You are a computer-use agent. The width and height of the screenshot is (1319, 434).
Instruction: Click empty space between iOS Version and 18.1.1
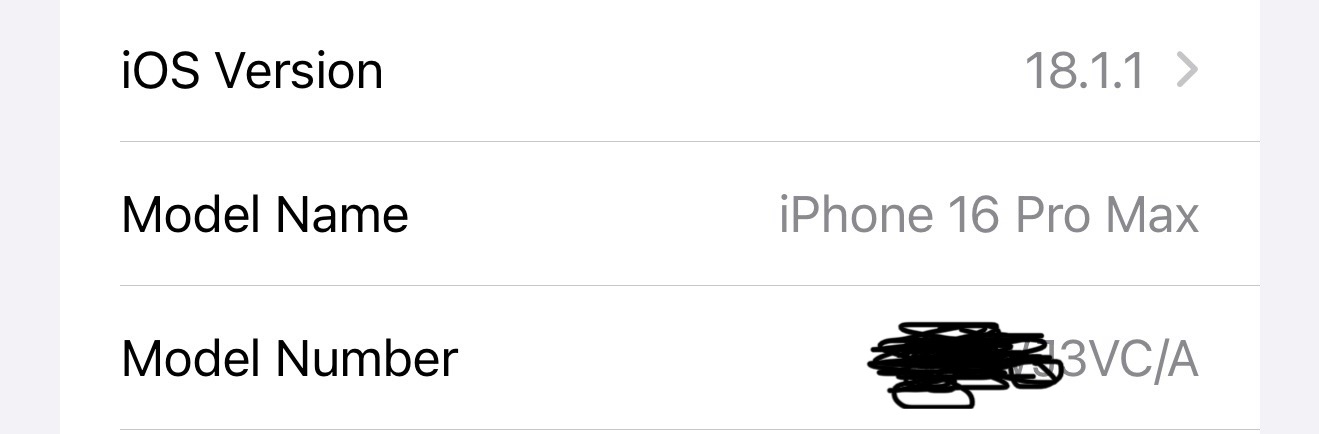point(704,71)
